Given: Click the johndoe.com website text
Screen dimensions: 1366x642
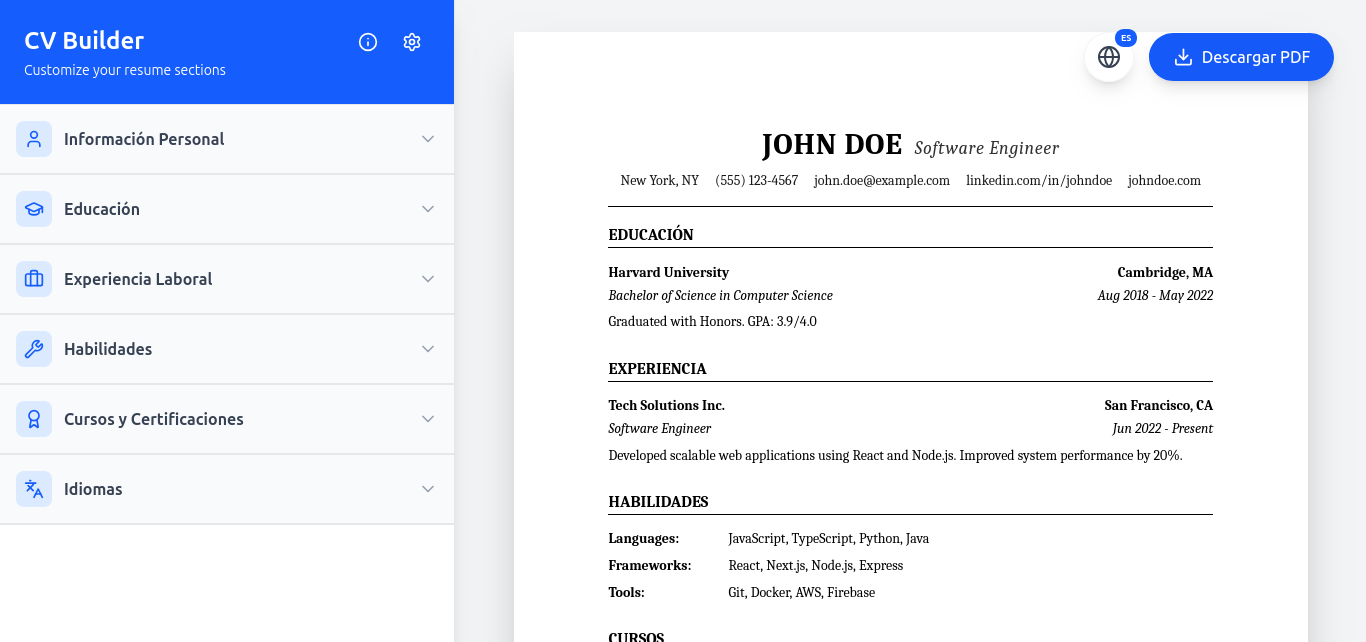Looking at the screenshot, I should 1164,181.
